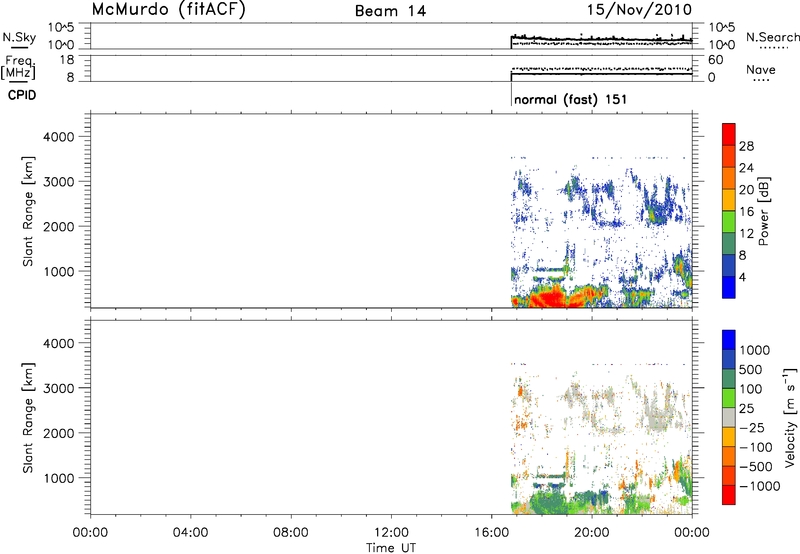Click the 20:00 time axis tick
The width and height of the screenshot is (800, 554).
(592, 533)
